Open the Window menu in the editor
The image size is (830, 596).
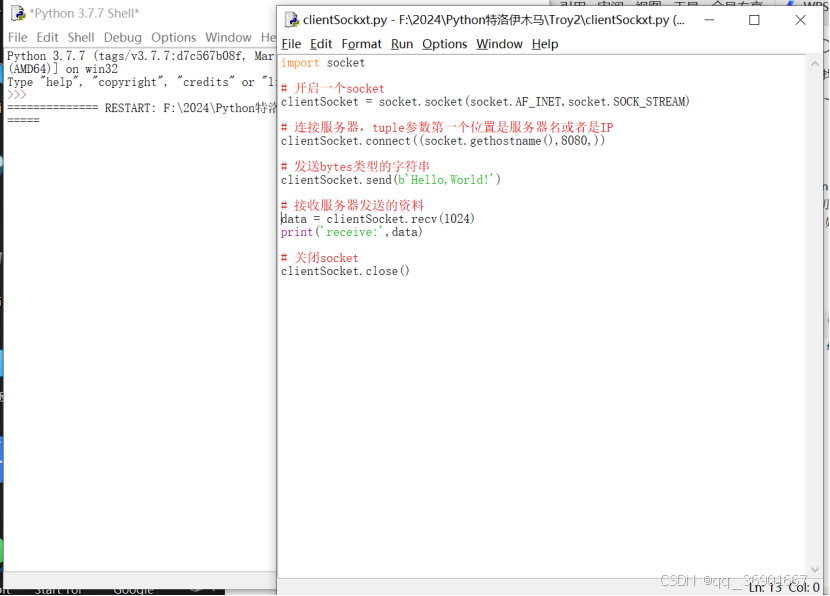click(499, 43)
